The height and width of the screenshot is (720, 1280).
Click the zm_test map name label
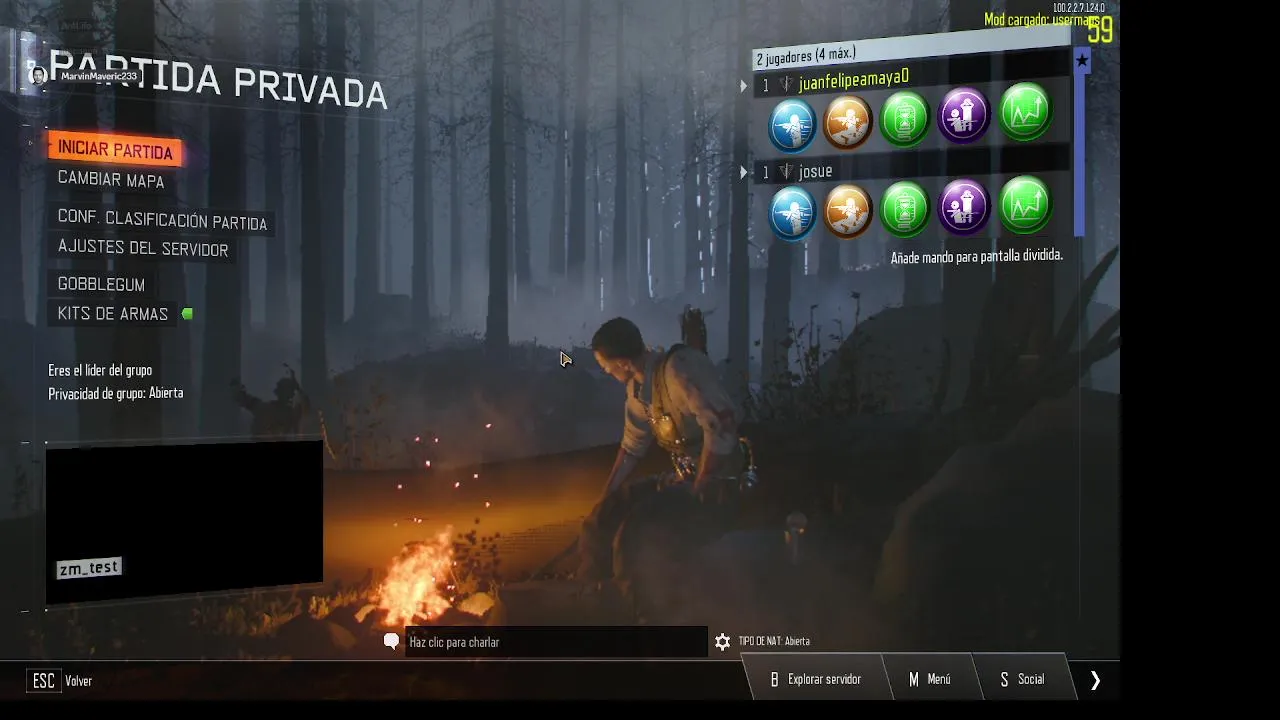click(x=89, y=568)
